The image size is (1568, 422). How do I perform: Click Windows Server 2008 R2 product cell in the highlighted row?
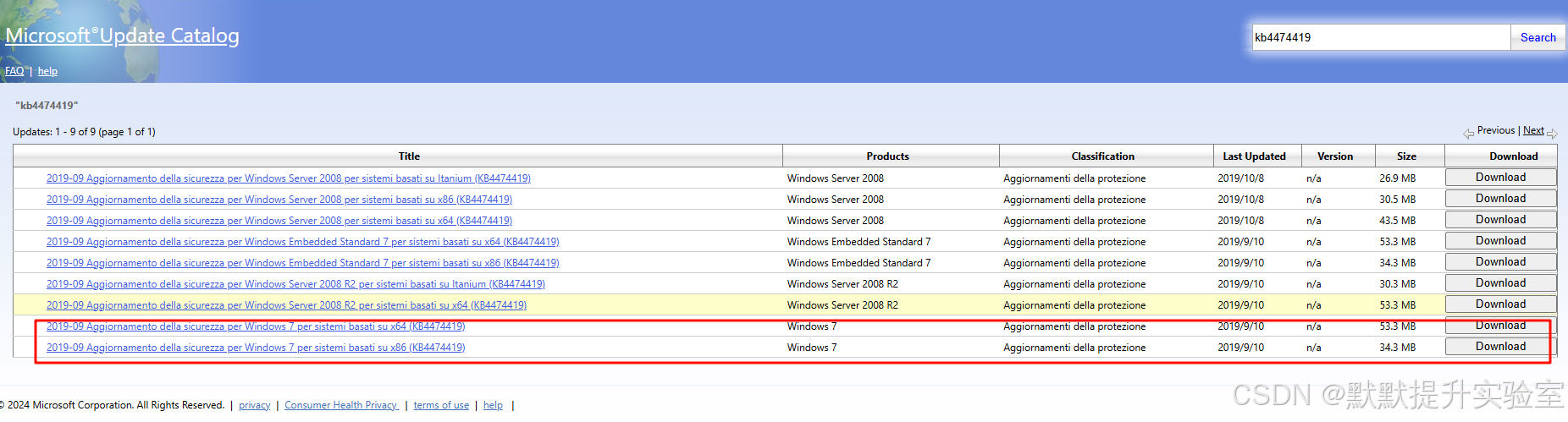(842, 305)
